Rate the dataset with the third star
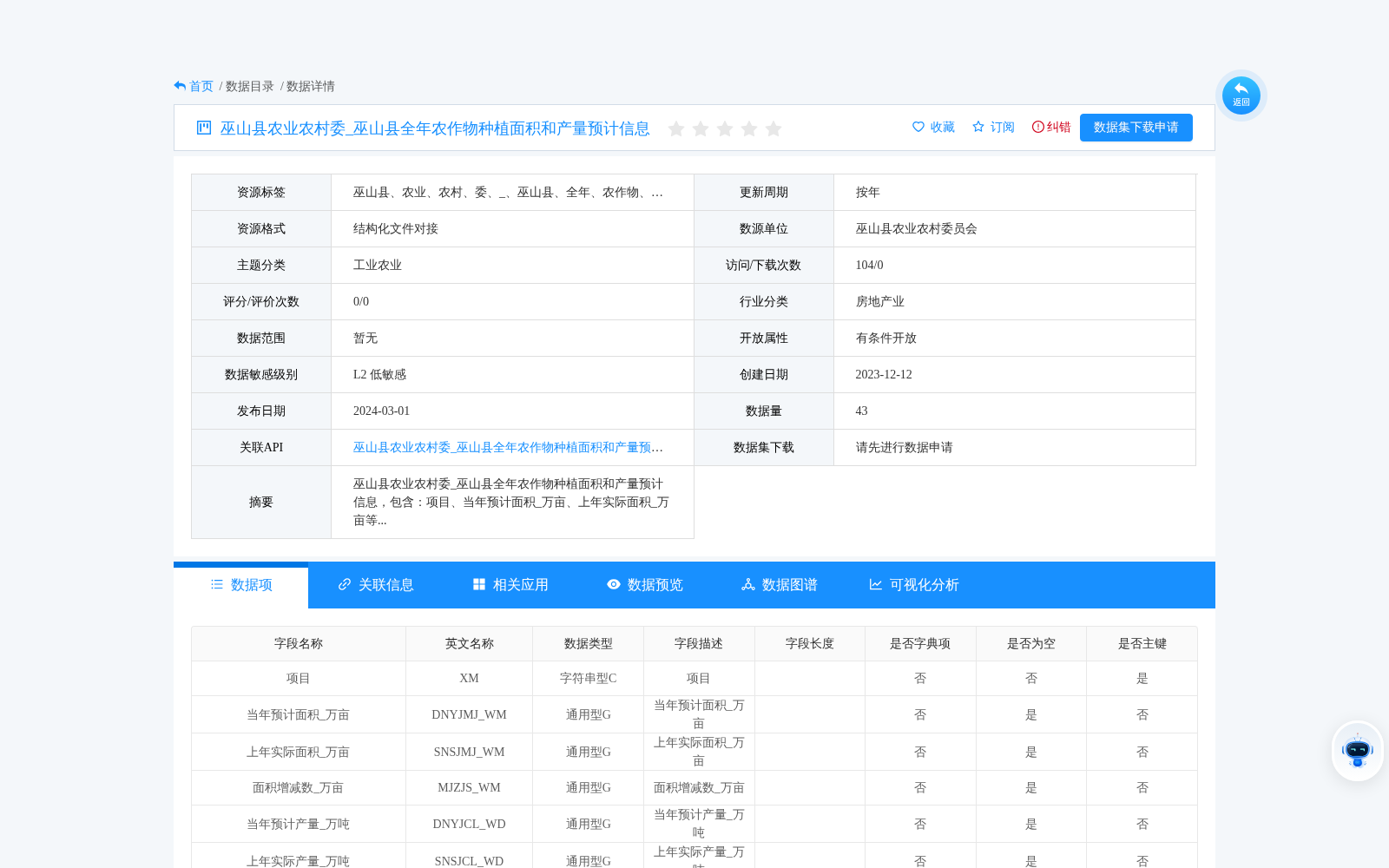1389x868 pixels. point(725,128)
